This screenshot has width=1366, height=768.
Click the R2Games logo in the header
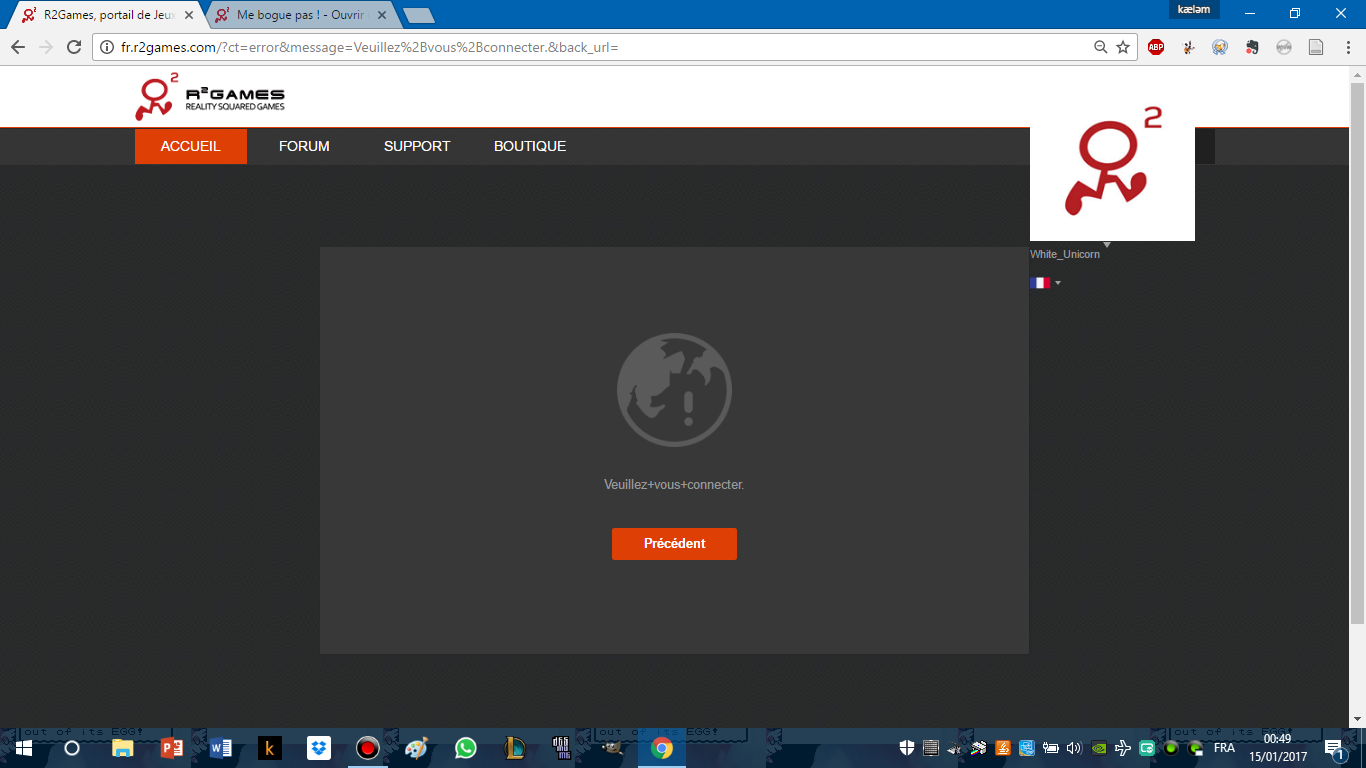click(210, 97)
